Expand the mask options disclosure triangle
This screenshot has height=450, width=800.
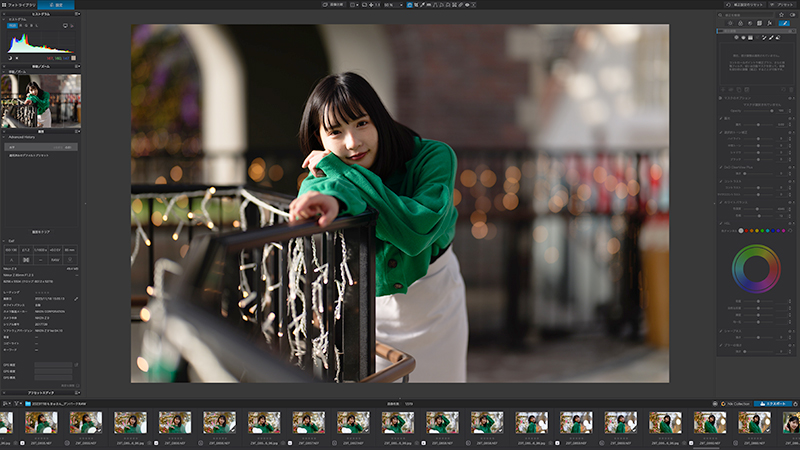tap(720, 97)
